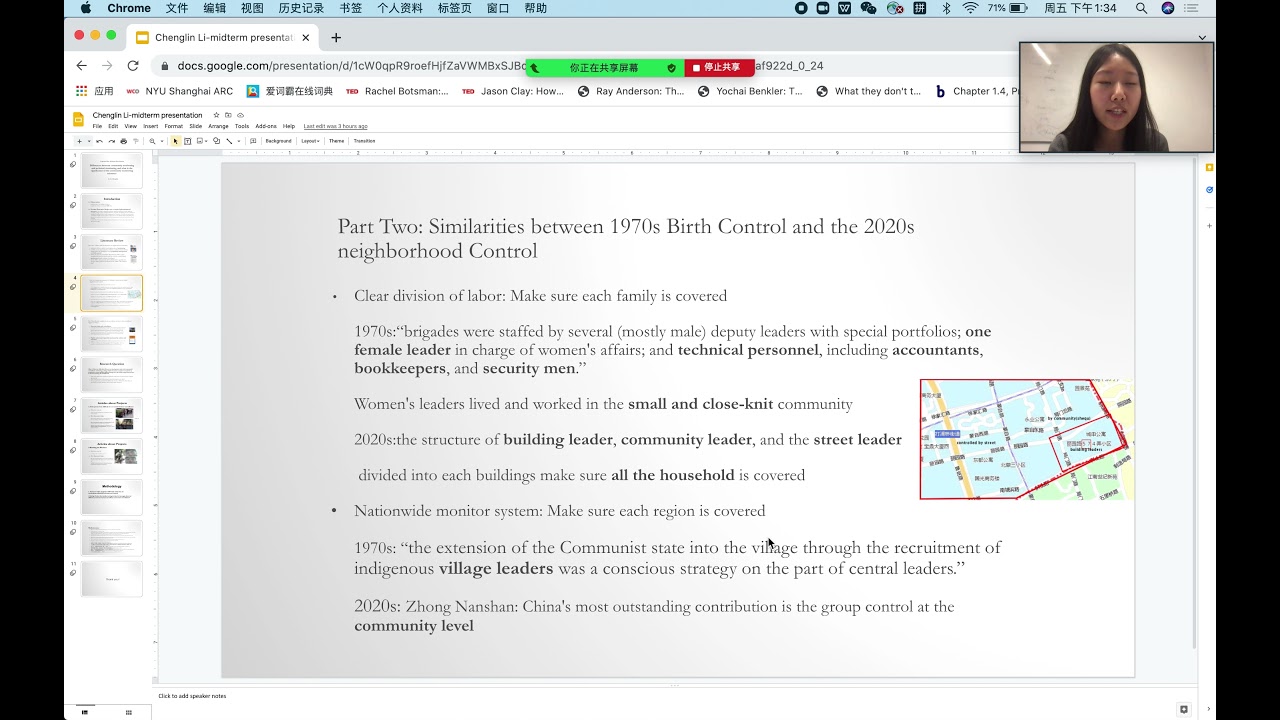Click the Chrome address bar URL

point(350,66)
